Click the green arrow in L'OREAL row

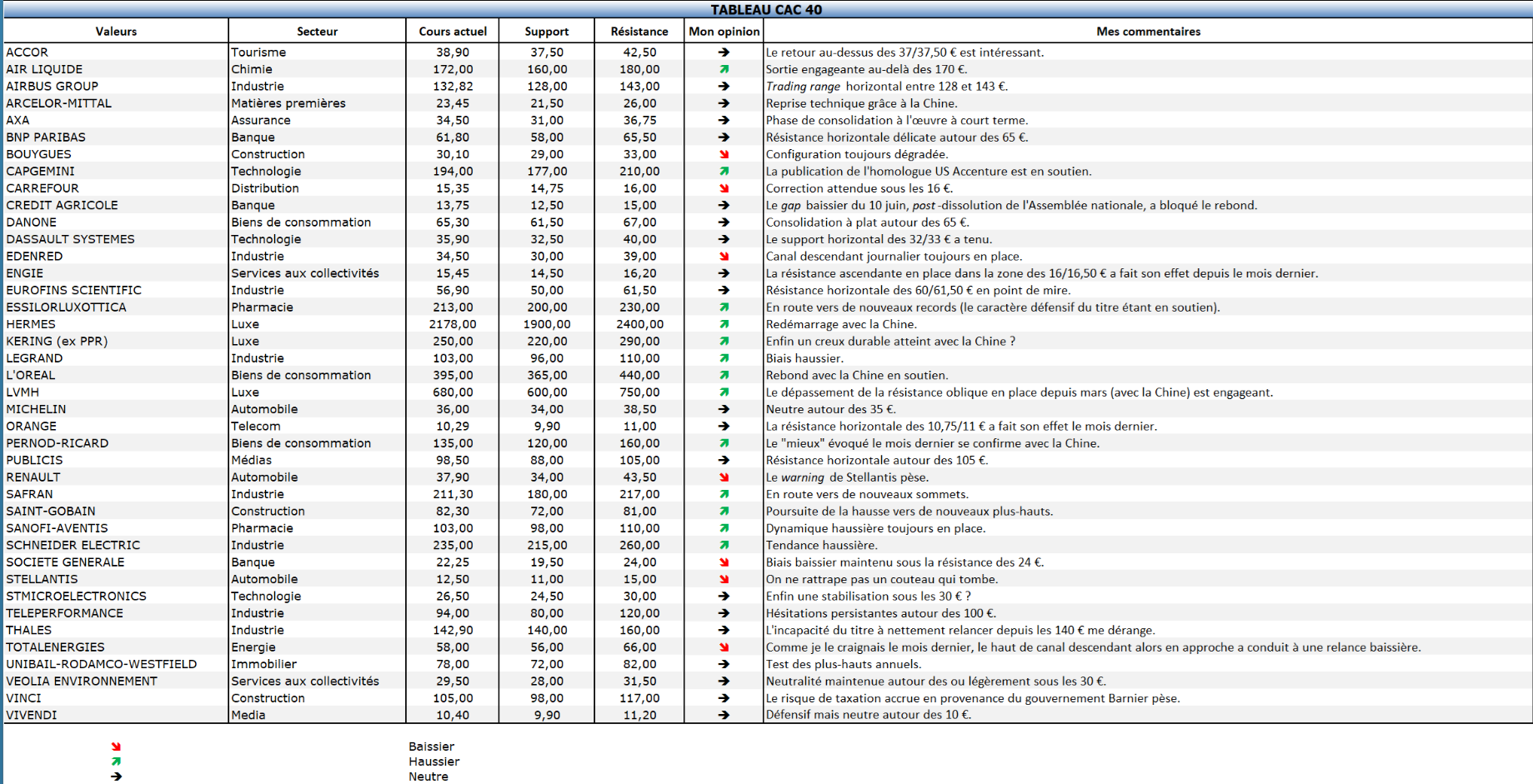pos(724,375)
